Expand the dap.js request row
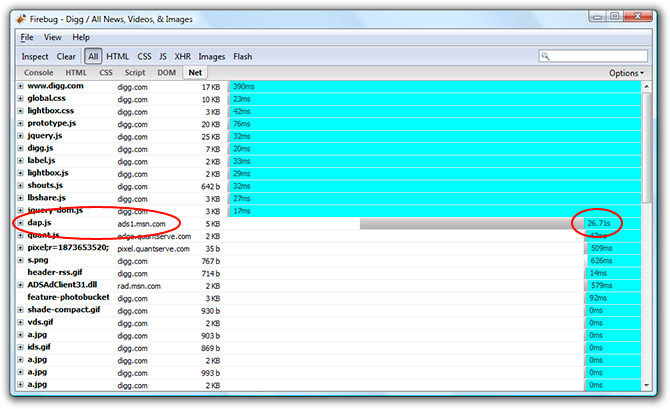 (20, 223)
